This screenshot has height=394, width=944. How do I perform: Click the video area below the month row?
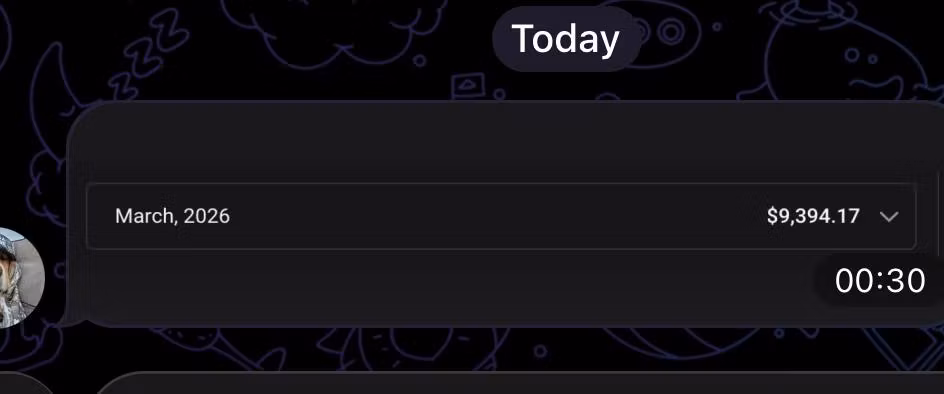(446, 286)
